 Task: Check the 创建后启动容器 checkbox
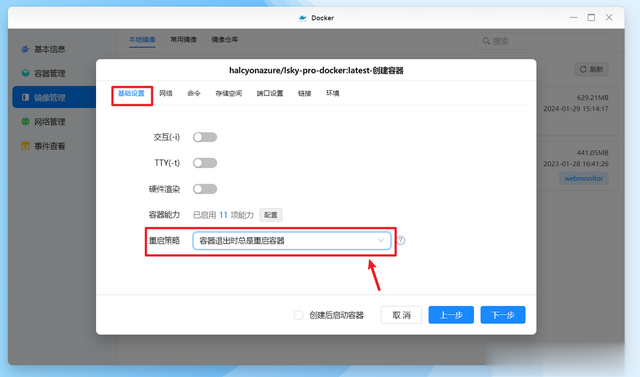[298, 315]
